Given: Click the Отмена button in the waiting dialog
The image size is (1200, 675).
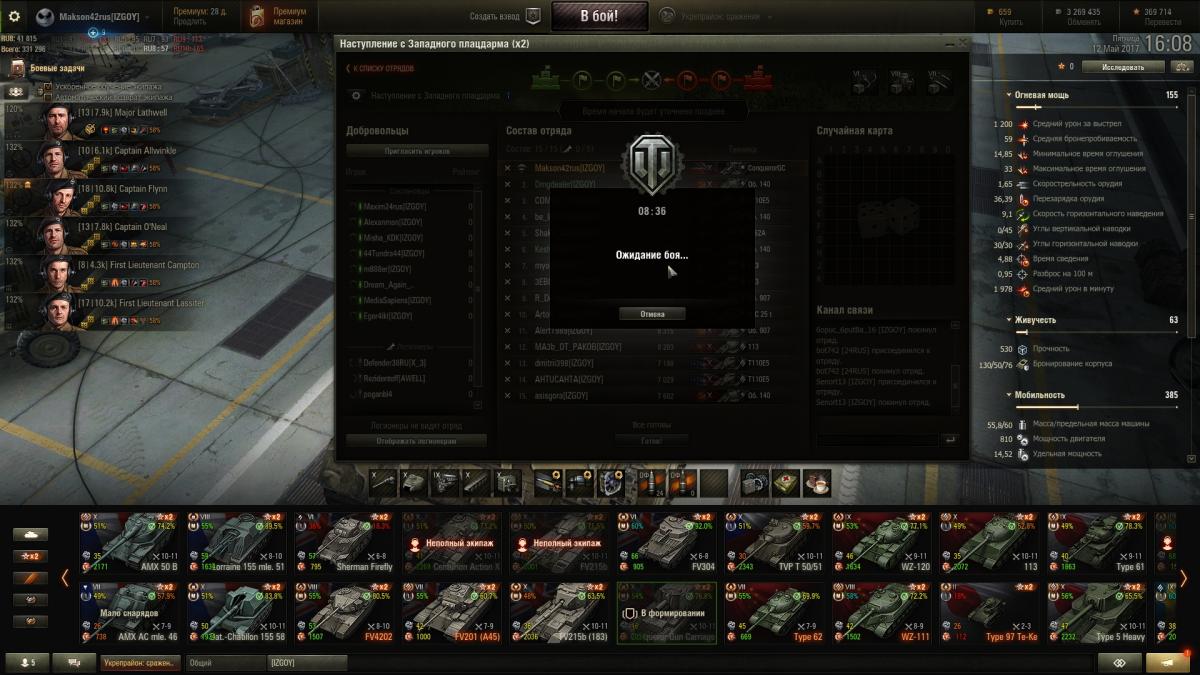Looking at the screenshot, I should (650, 314).
